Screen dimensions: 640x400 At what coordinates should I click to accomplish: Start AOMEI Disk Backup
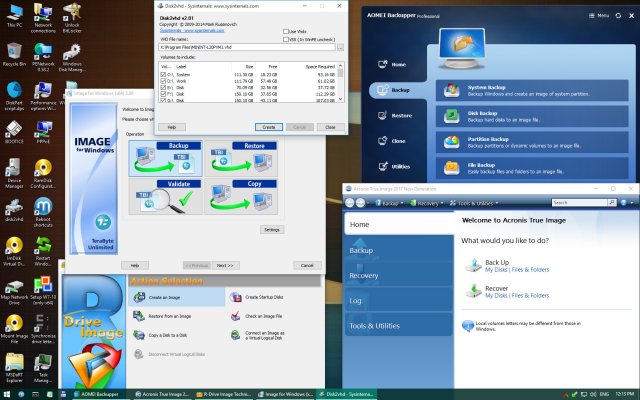532,116
